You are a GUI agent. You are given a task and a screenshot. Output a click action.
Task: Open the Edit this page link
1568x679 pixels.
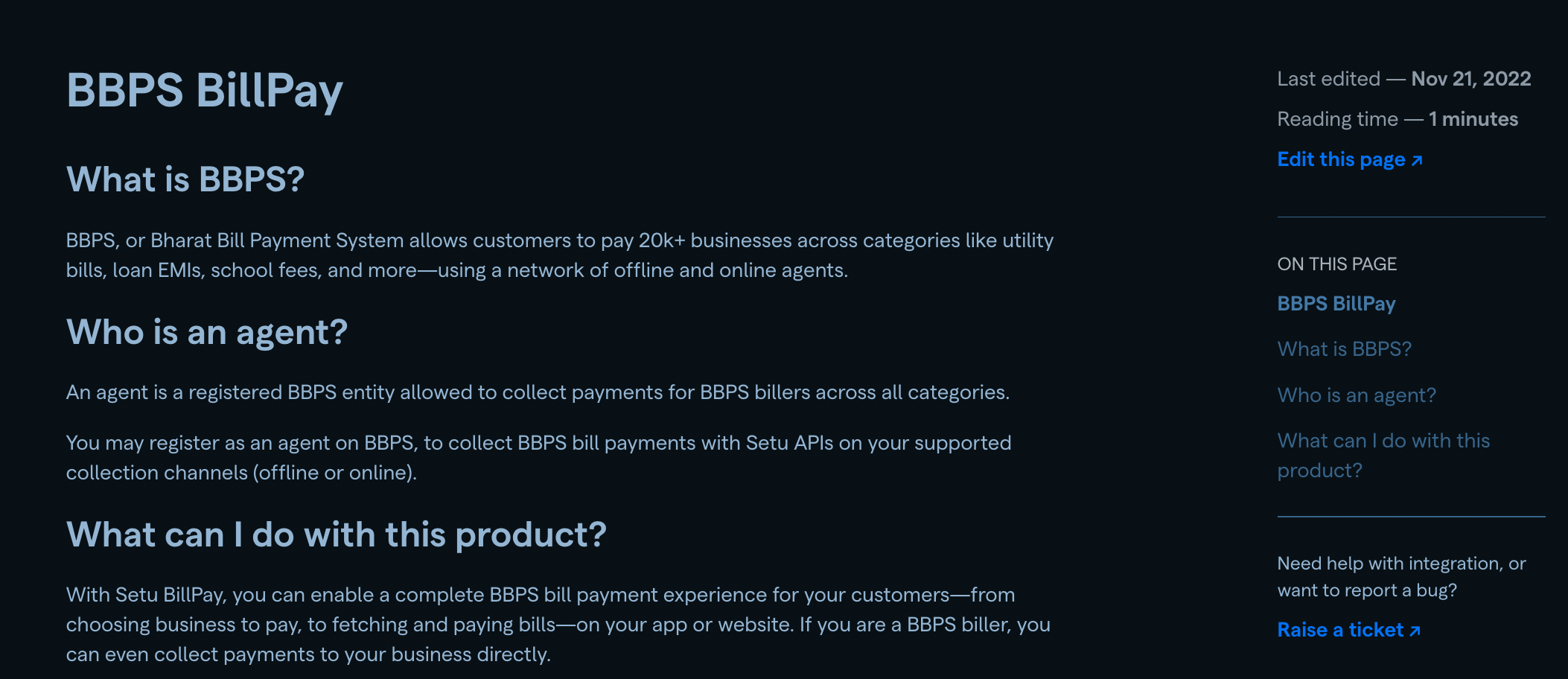pos(1341,159)
